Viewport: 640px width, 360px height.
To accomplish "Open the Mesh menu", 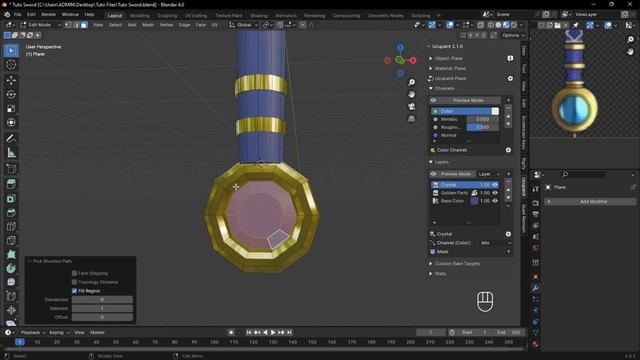I will coord(148,25).
